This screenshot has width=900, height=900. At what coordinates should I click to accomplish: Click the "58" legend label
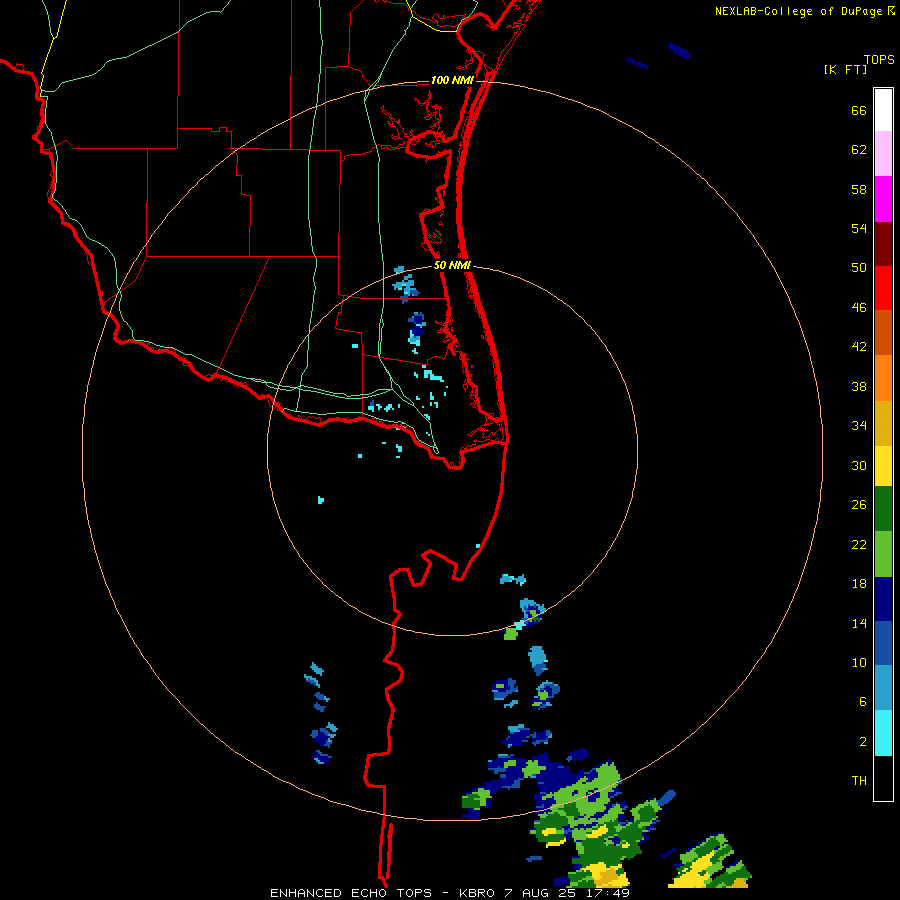[859, 189]
